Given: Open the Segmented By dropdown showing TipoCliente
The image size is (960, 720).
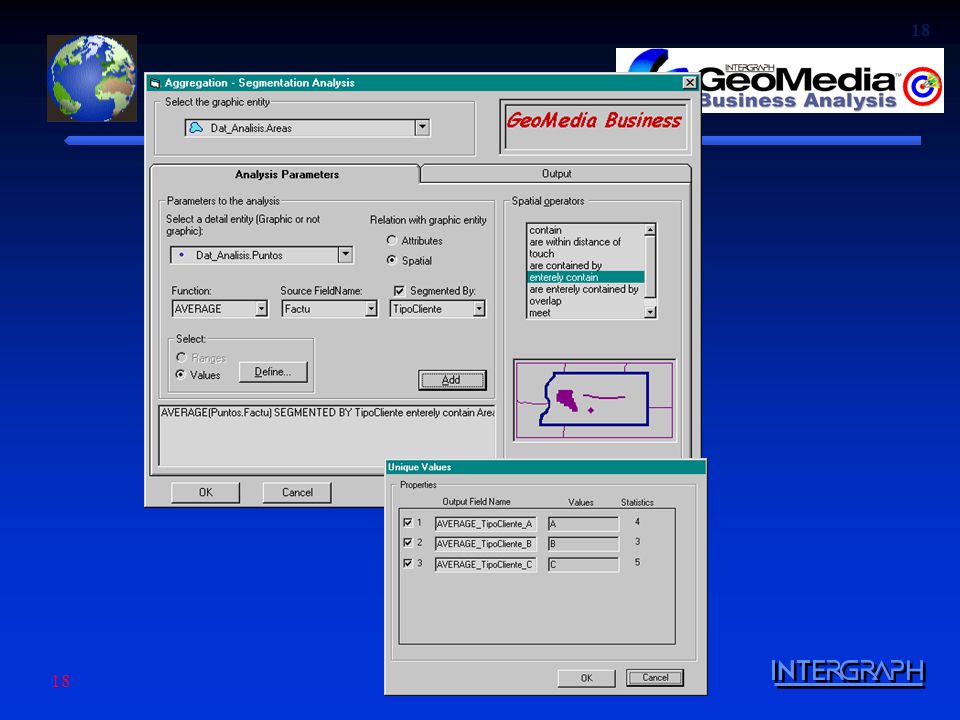Looking at the screenshot, I should [479, 309].
